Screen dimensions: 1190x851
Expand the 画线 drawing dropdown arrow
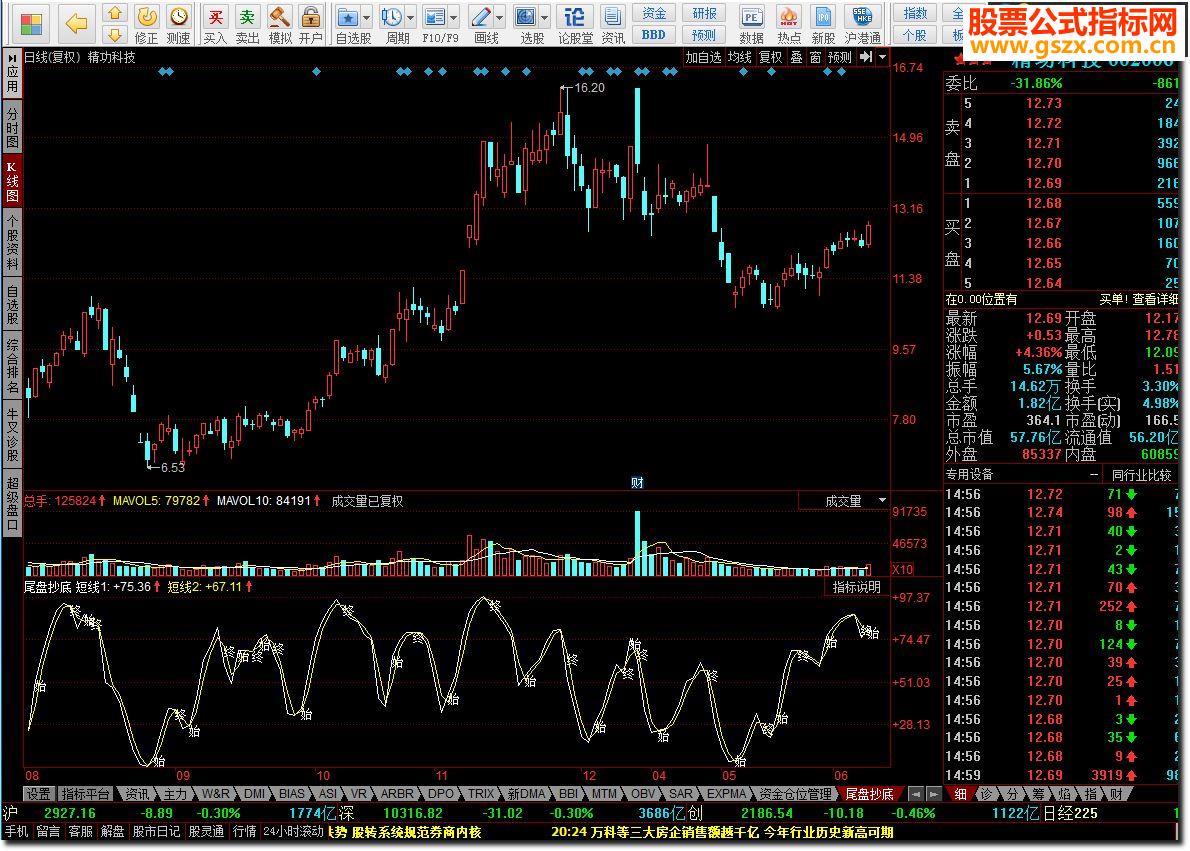click(x=500, y=17)
